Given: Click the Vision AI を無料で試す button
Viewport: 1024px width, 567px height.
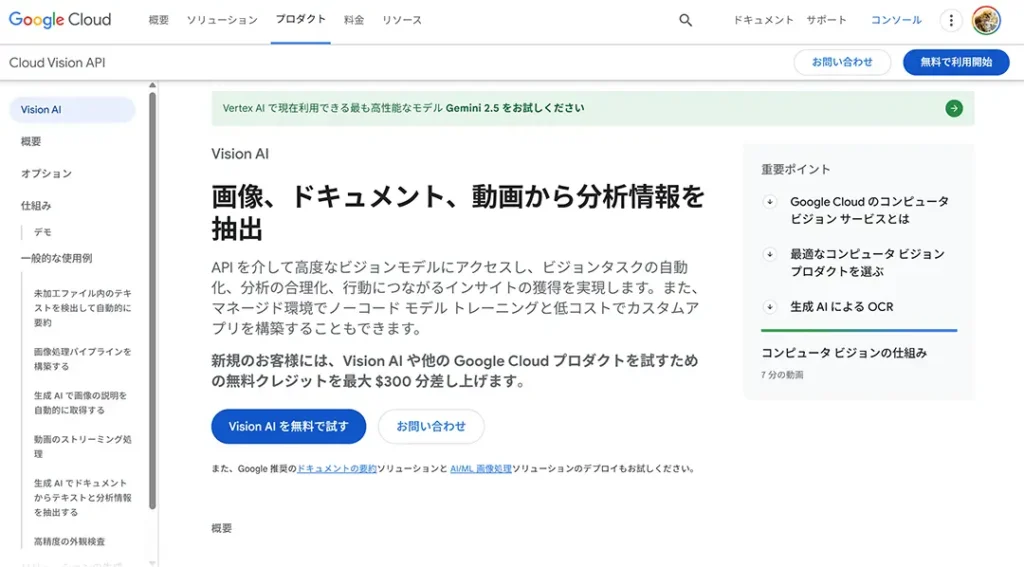Looking at the screenshot, I should point(289,427).
